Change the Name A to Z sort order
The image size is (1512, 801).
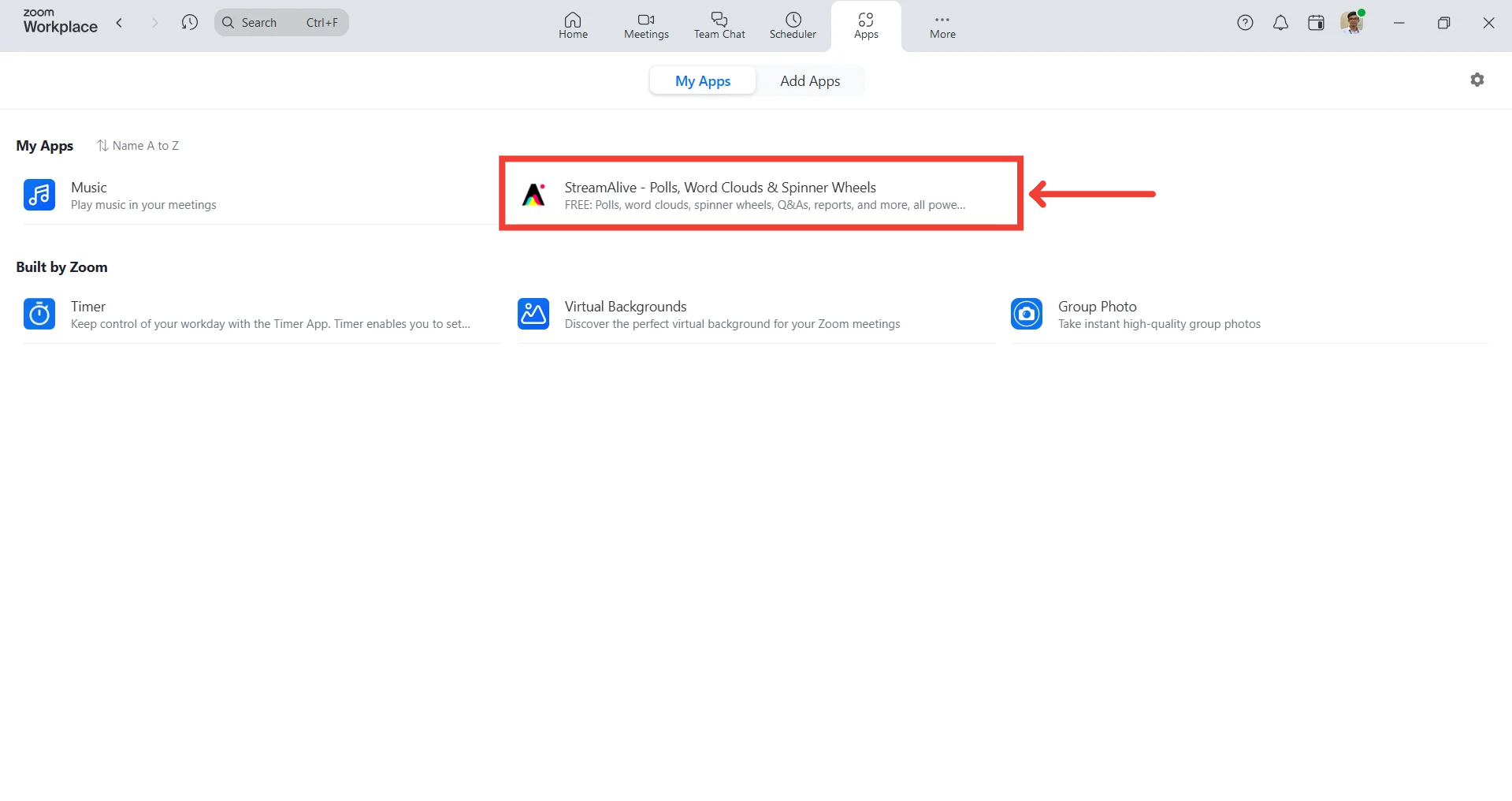point(138,146)
